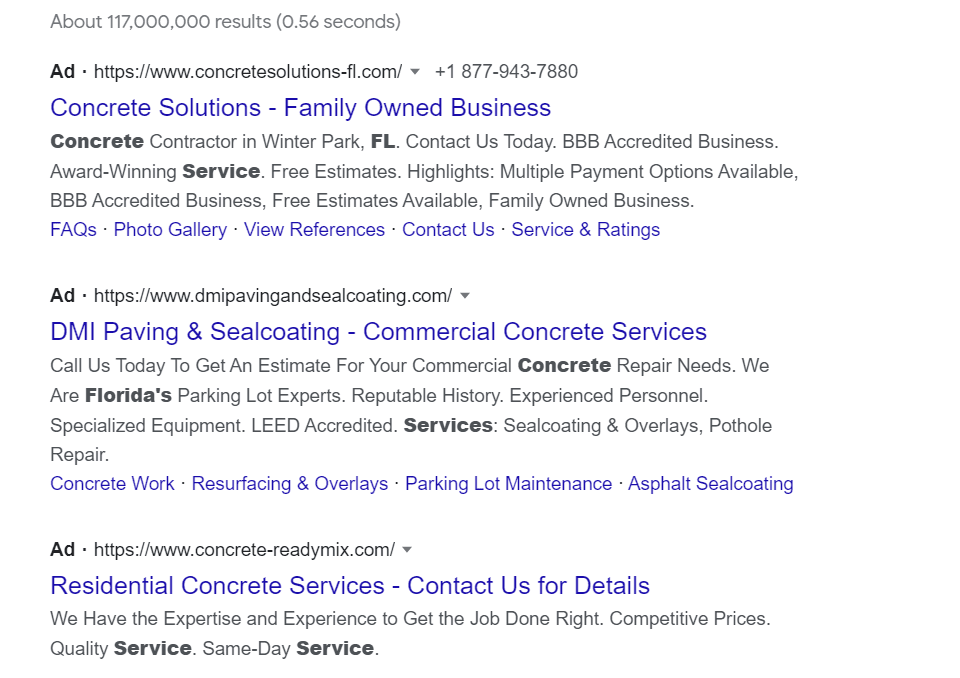Visit the Concrete Work sitelink
The height and width of the screenshot is (678, 960).
tap(112, 484)
